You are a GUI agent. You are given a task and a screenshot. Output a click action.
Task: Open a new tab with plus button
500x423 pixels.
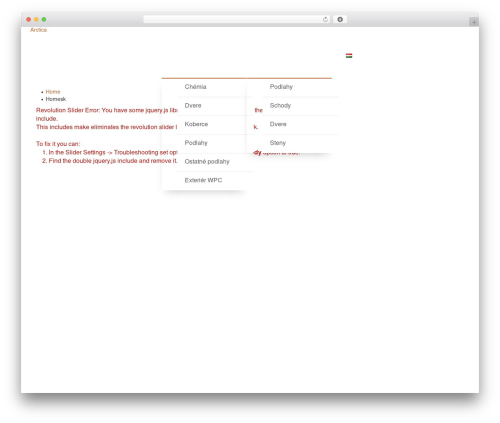click(x=474, y=22)
